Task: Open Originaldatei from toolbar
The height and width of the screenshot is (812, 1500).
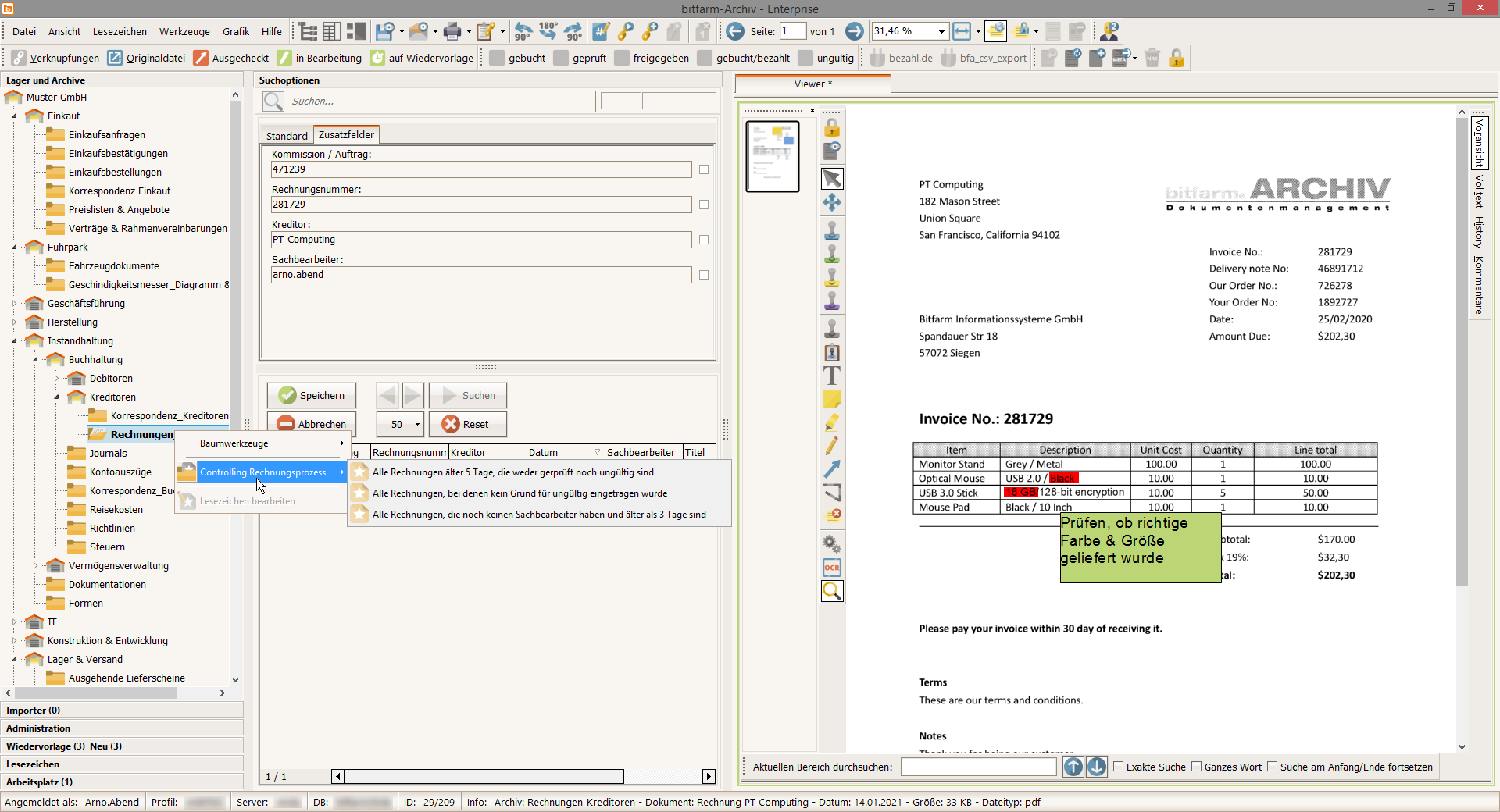Action: [146, 58]
